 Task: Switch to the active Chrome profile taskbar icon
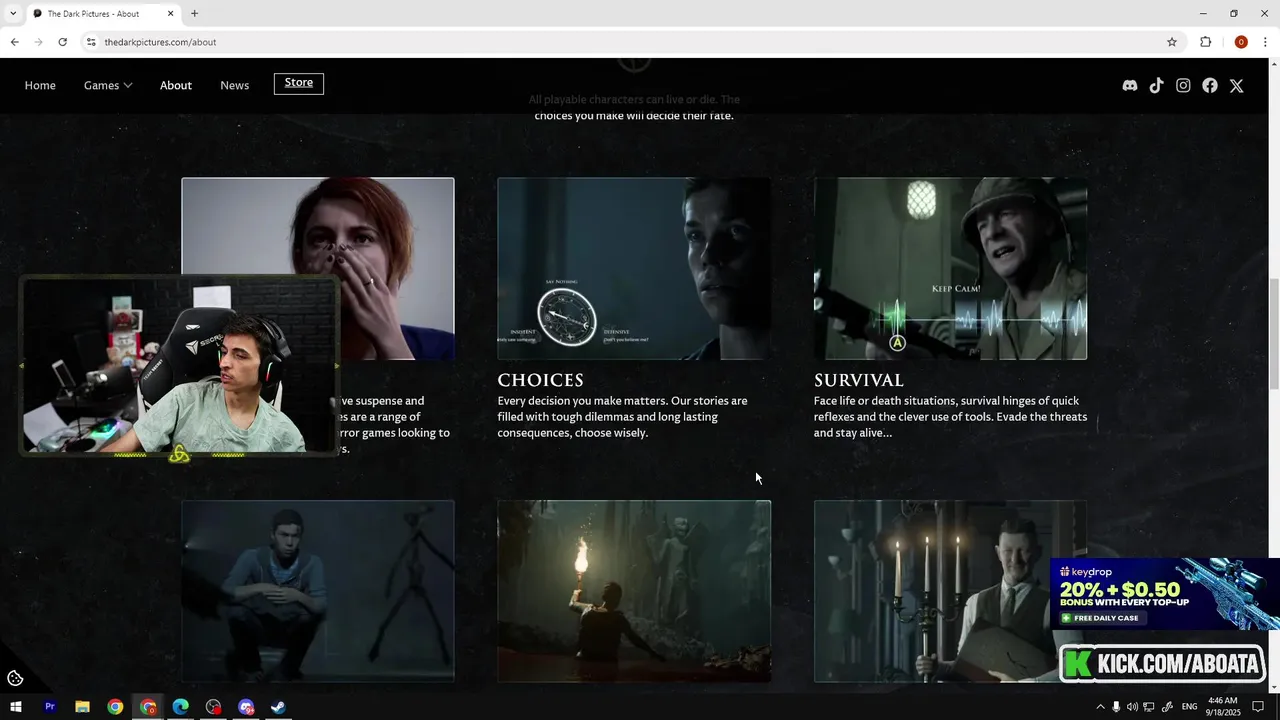(148, 707)
